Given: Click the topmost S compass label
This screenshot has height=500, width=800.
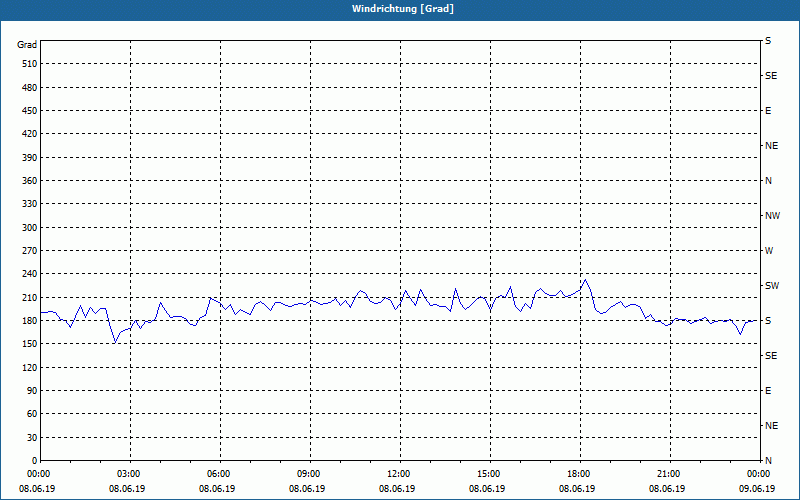Looking at the screenshot, I should coord(768,41).
